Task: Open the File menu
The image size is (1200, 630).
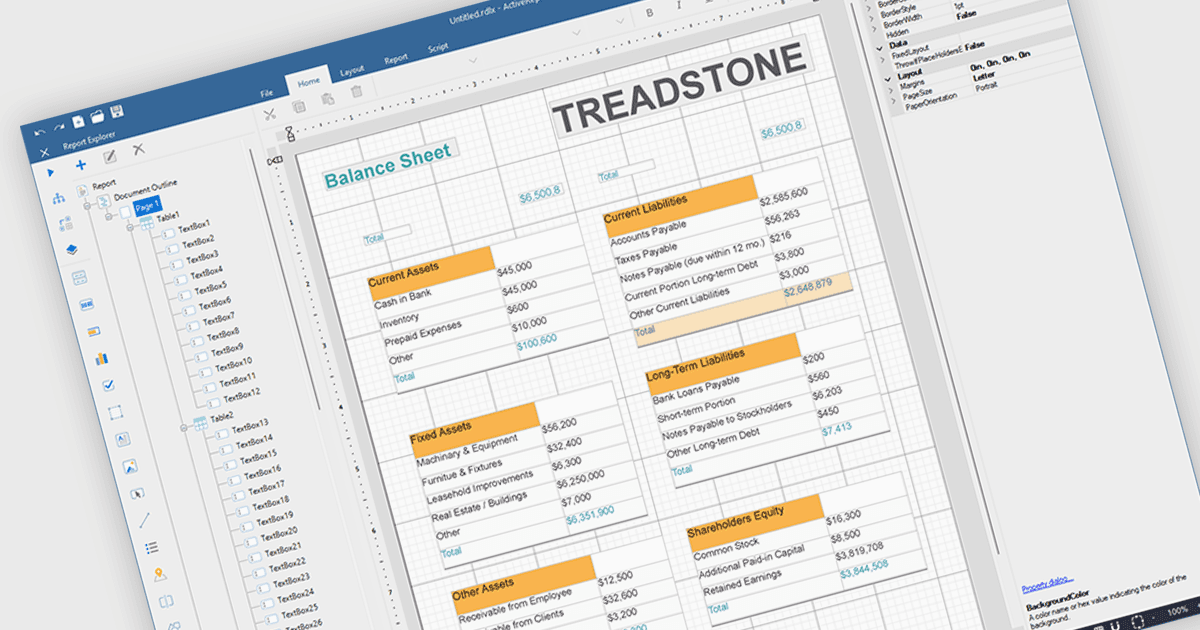Action: 267,92
